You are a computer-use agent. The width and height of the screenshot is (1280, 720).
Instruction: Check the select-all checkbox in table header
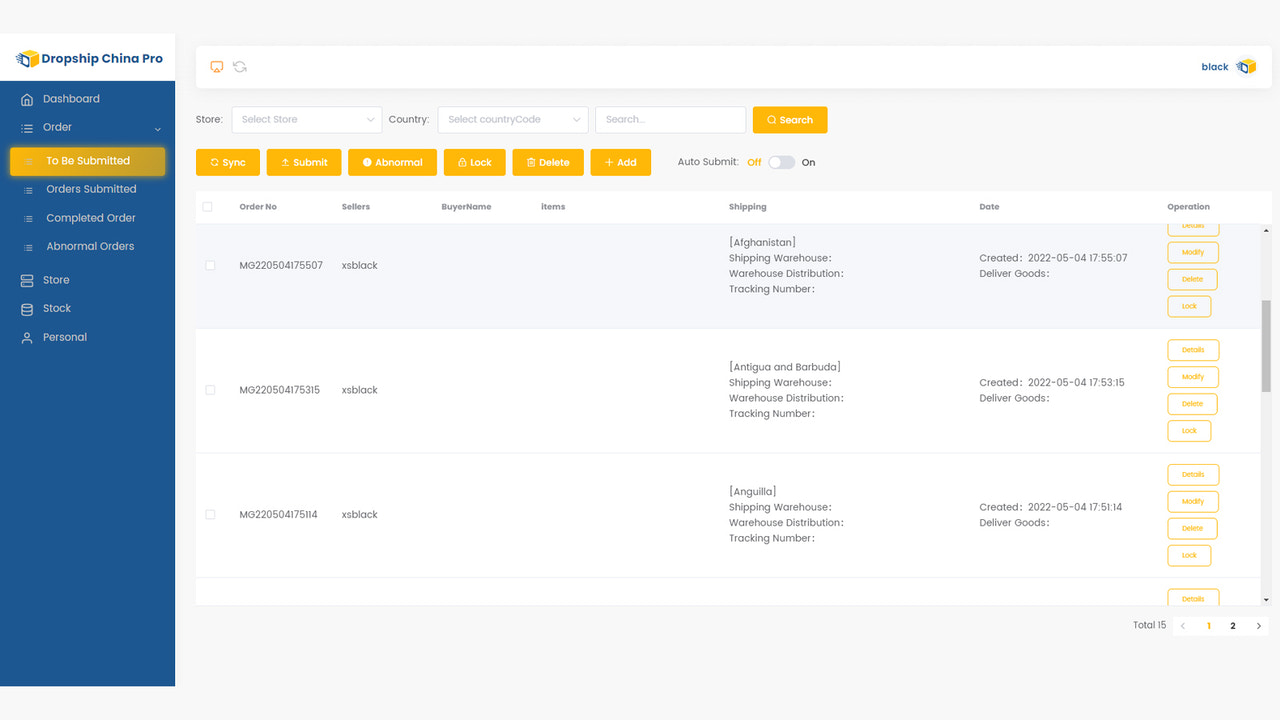click(208, 207)
